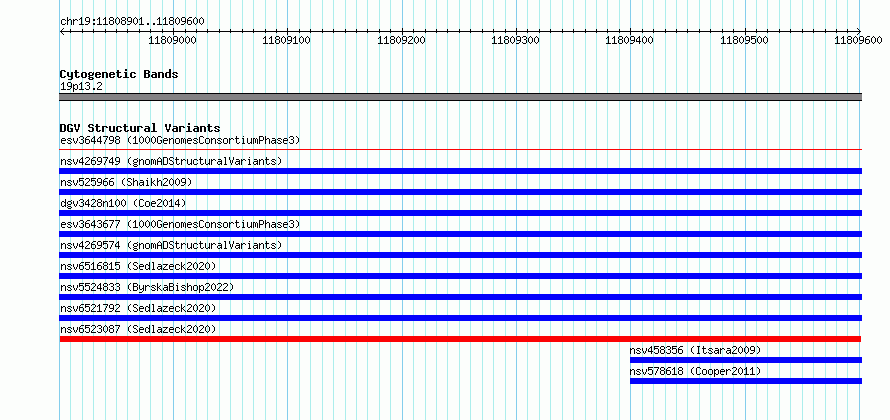The image size is (890, 420).
Task: Click the esv3643677 1000Genomes blue bar
Action: click(x=460, y=234)
